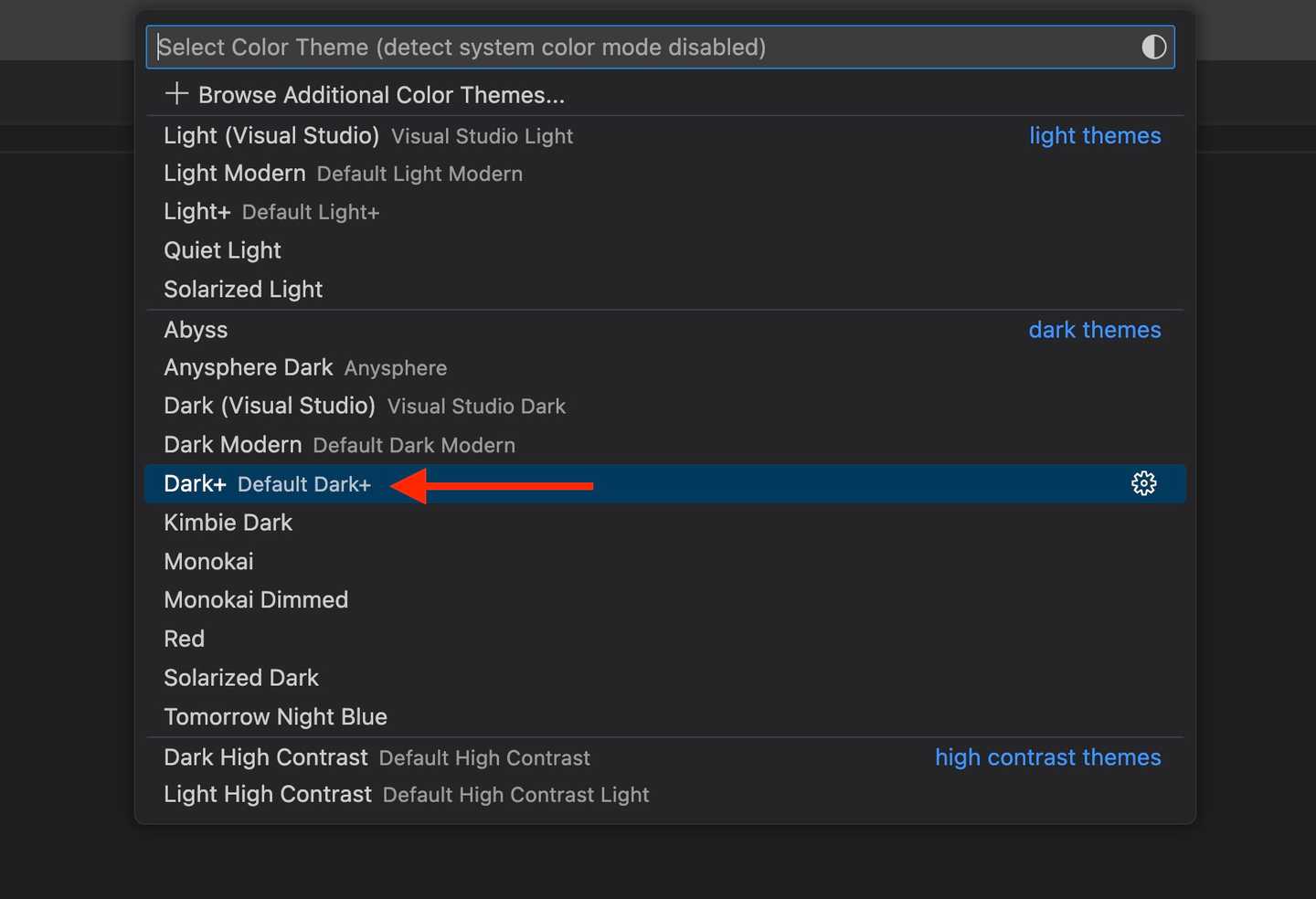Open Browse Additional Color Themes
This screenshot has height=899, width=1316.
point(381,95)
